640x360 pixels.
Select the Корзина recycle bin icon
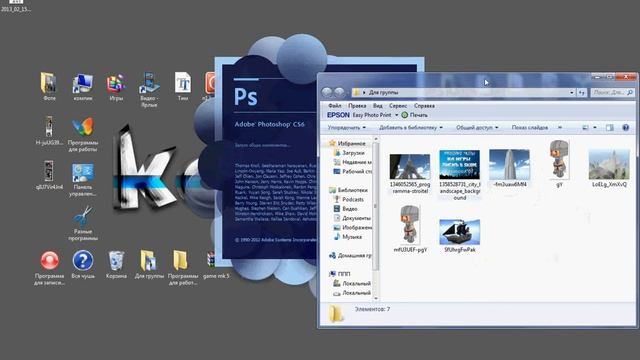(116, 264)
